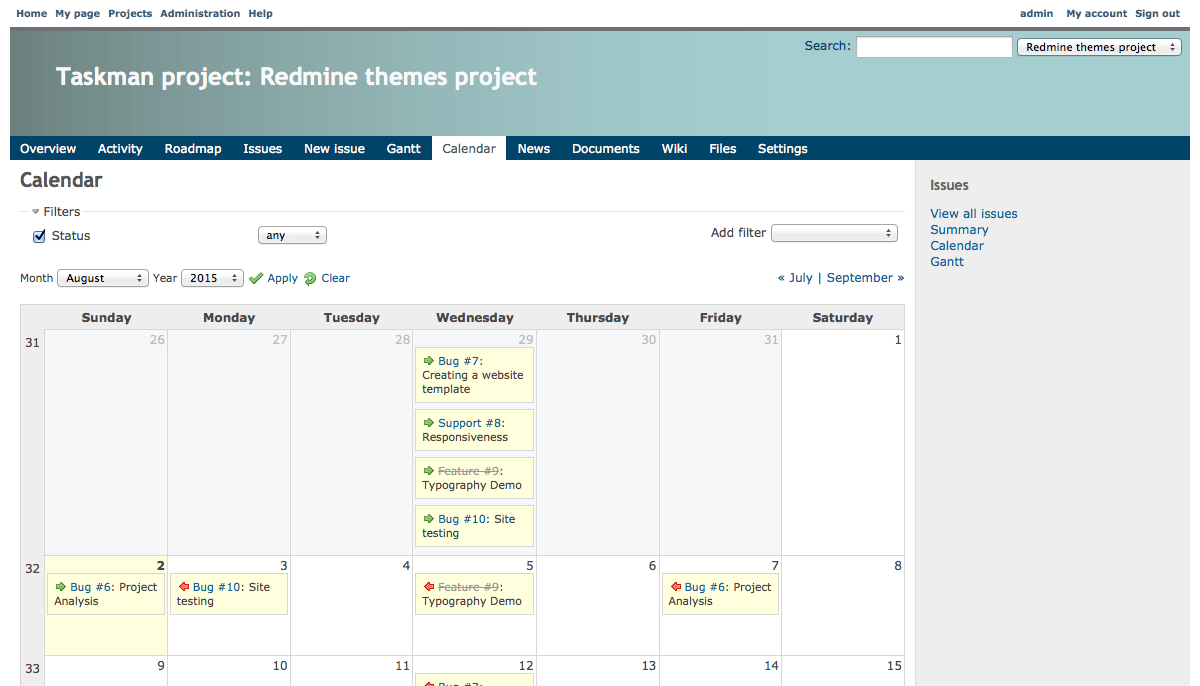Screen dimensions: 1200x686
Task: Open struck-through Feature #9 link on 29th
Action: click(468, 470)
